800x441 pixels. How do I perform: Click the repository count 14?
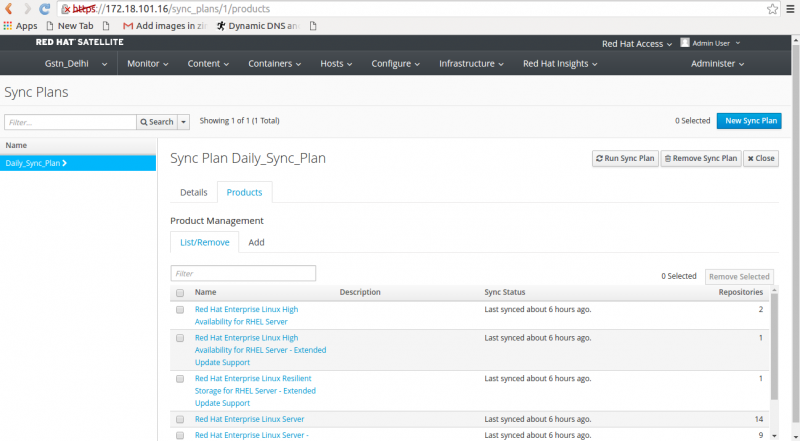(759, 419)
